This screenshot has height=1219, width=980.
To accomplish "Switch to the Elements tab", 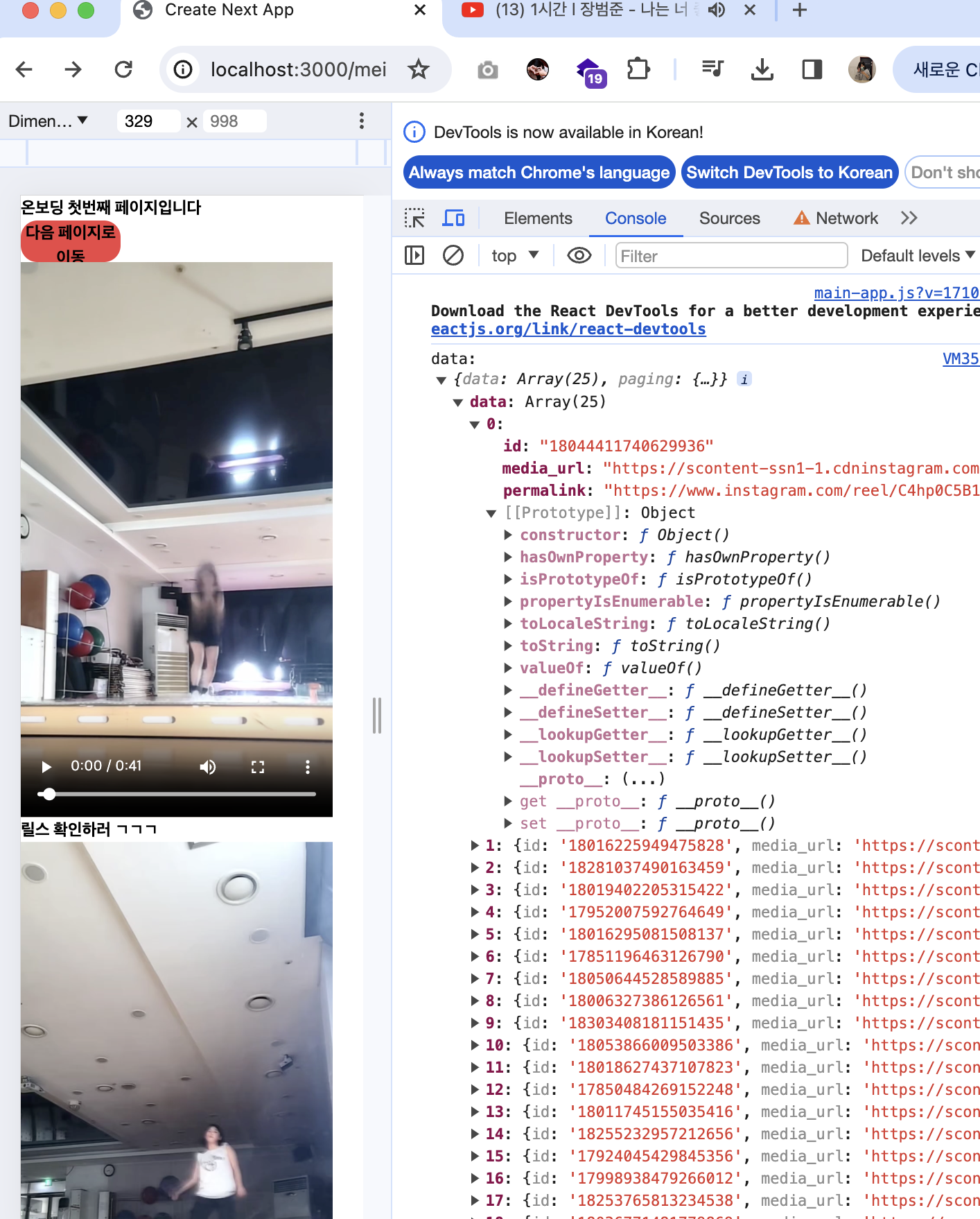I will [x=538, y=218].
